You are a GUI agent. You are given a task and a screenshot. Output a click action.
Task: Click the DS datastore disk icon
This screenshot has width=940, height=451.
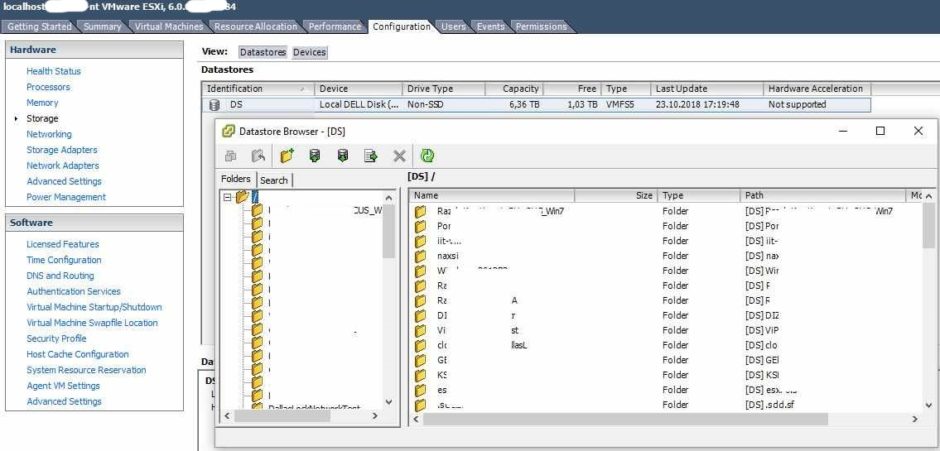(214, 105)
